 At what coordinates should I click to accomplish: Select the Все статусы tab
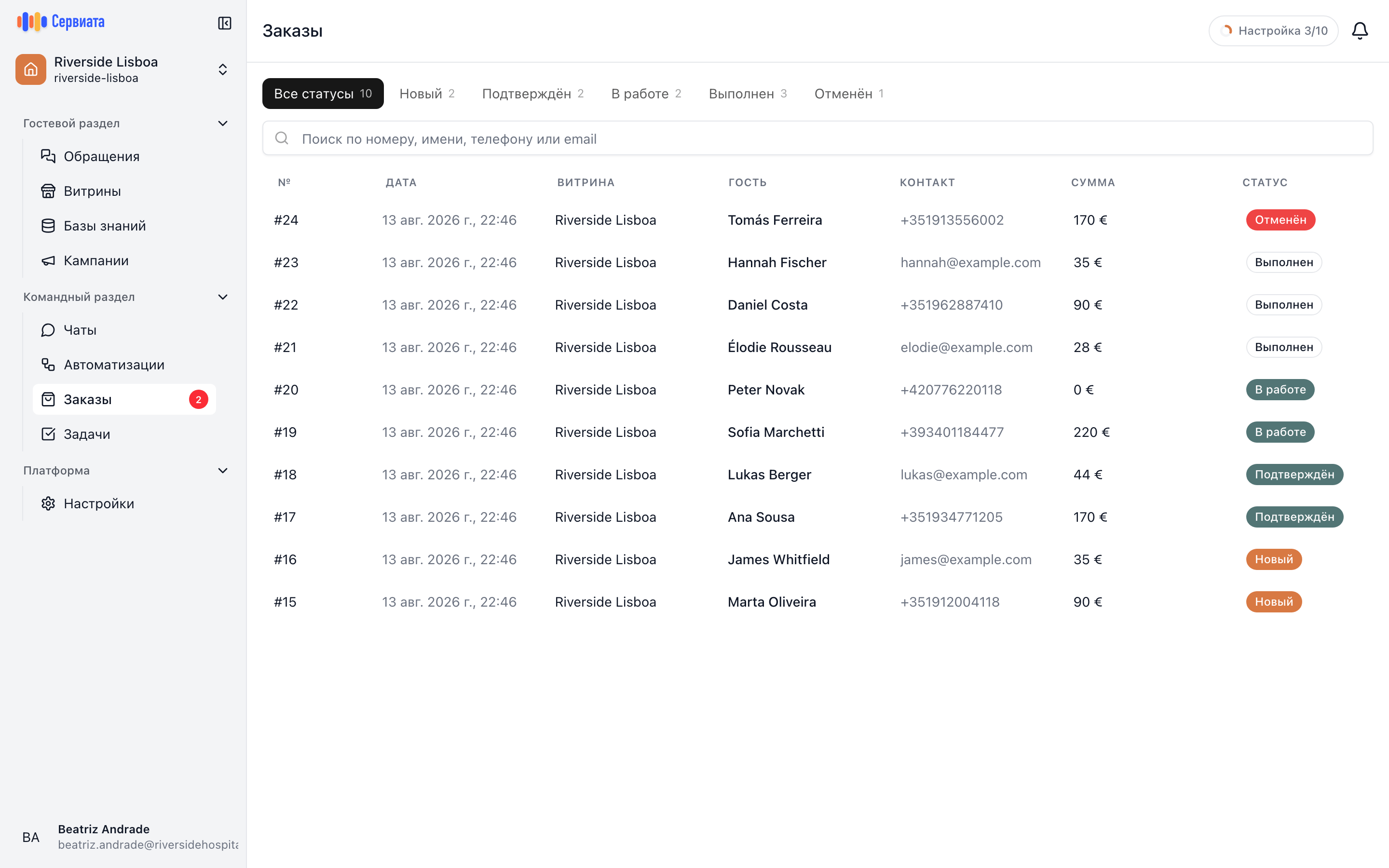[323, 94]
